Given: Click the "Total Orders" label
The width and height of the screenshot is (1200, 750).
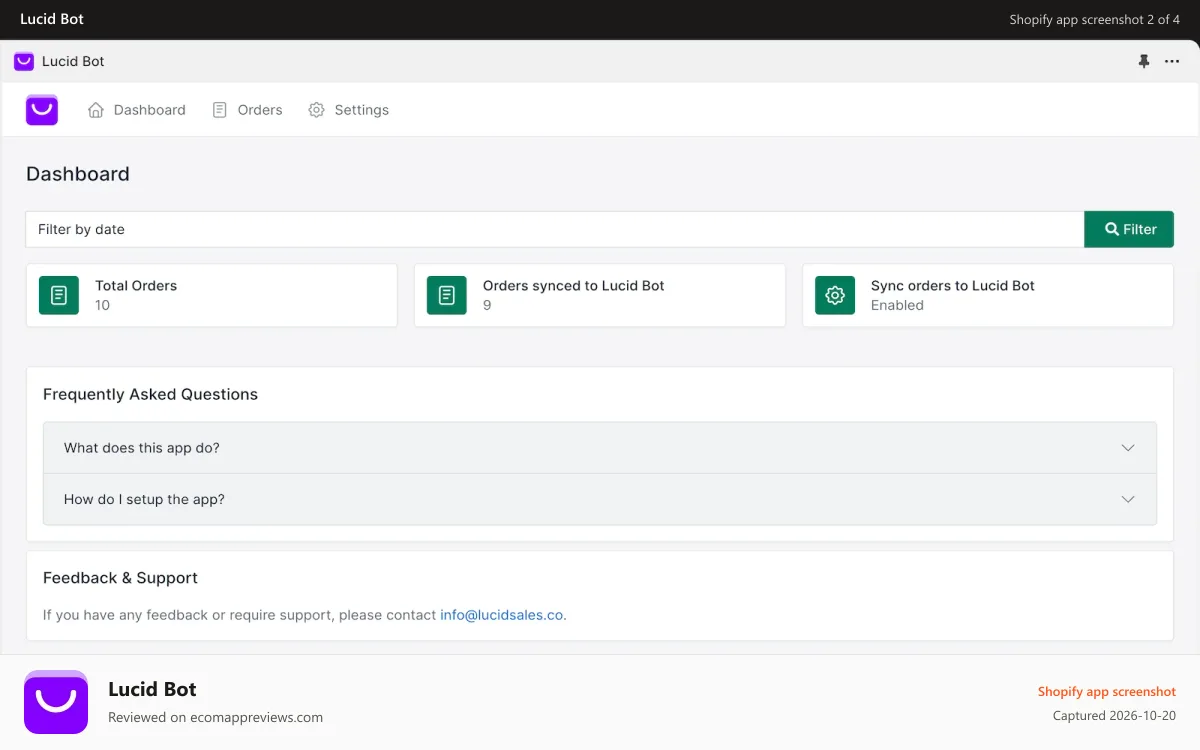Looking at the screenshot, I should pos(136,285).
